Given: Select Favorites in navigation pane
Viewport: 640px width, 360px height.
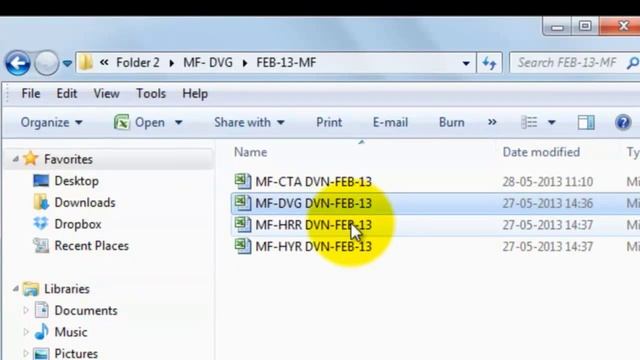Looking at the screenshot, I should pos(68,159).
